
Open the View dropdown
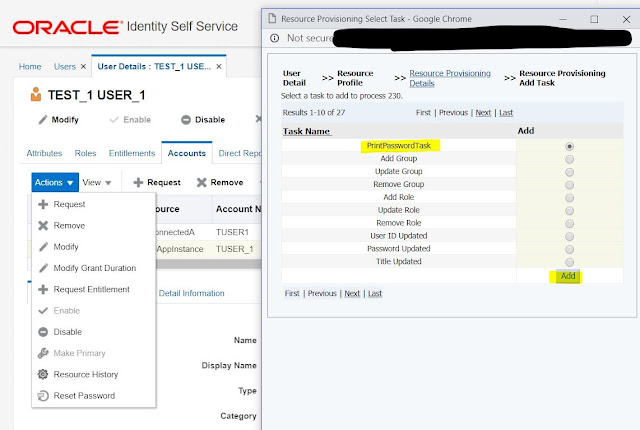click(97, 182)
